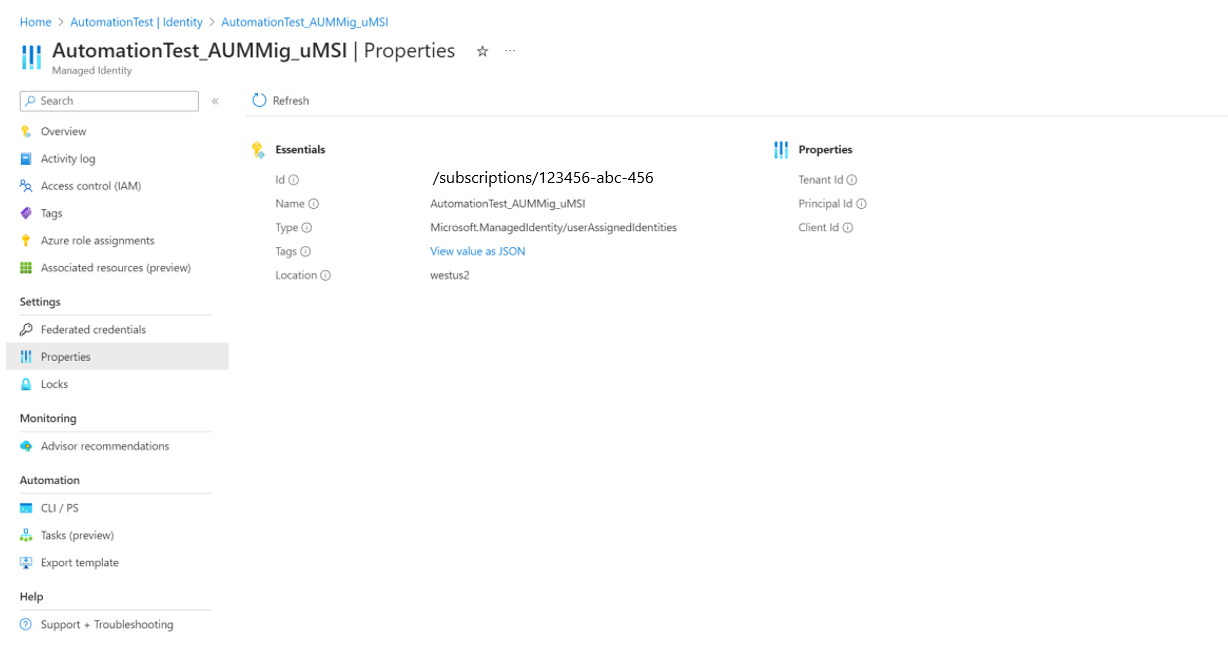The width and height of the screenshot is (1228, 651).
Task: Click the Azure role assignments key icon
Action: pyautogui.click(x=26, y=241)
